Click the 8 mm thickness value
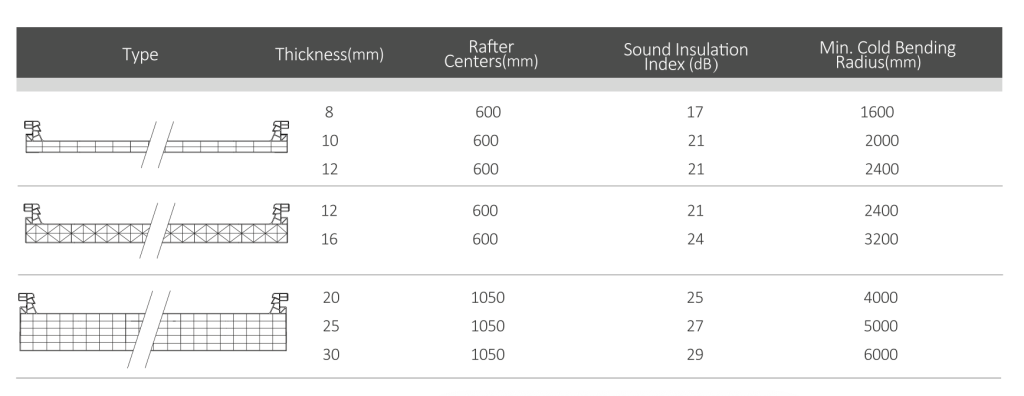 tap(328, 112)
